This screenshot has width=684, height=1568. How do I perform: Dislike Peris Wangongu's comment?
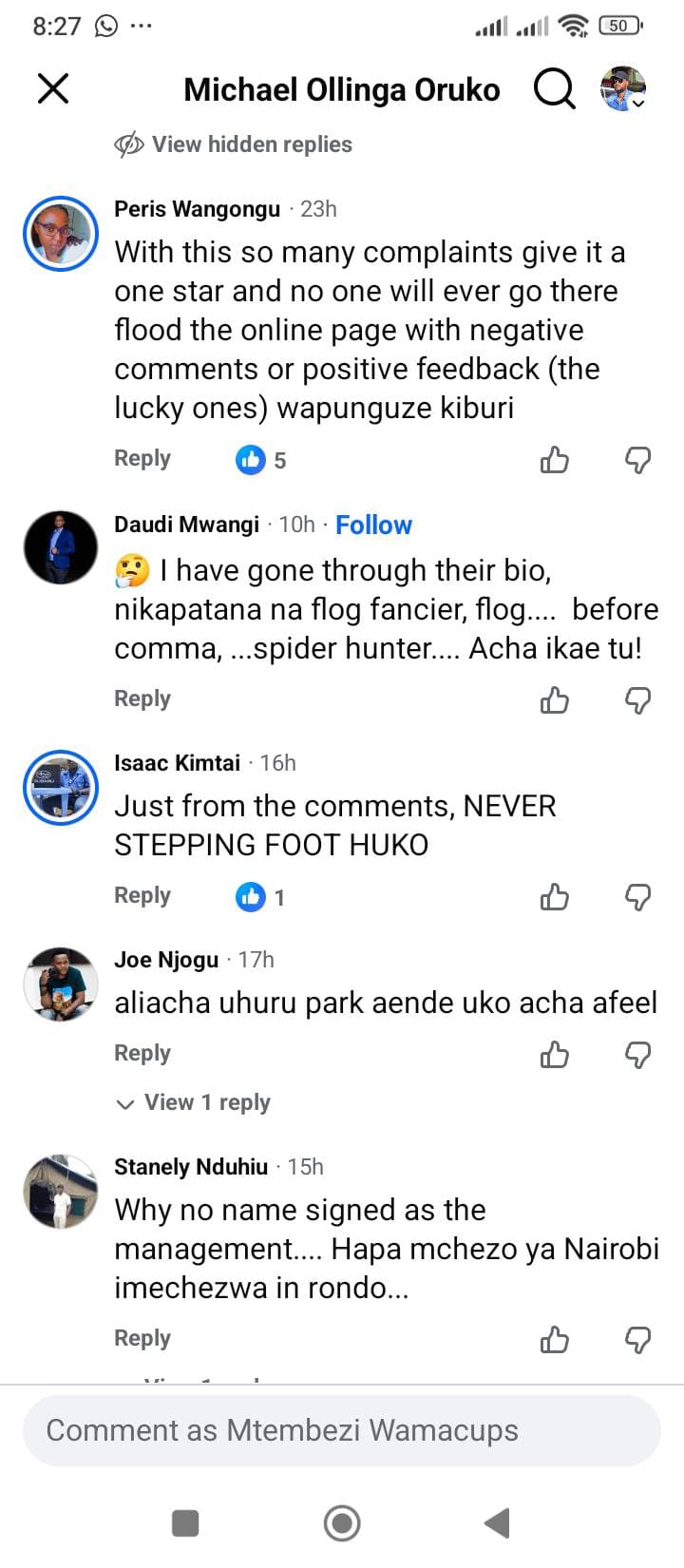click(x=637, y=461)
